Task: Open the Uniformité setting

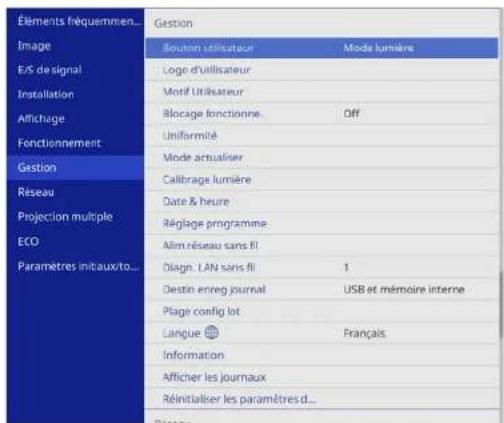Action: [x=322, y=136]
